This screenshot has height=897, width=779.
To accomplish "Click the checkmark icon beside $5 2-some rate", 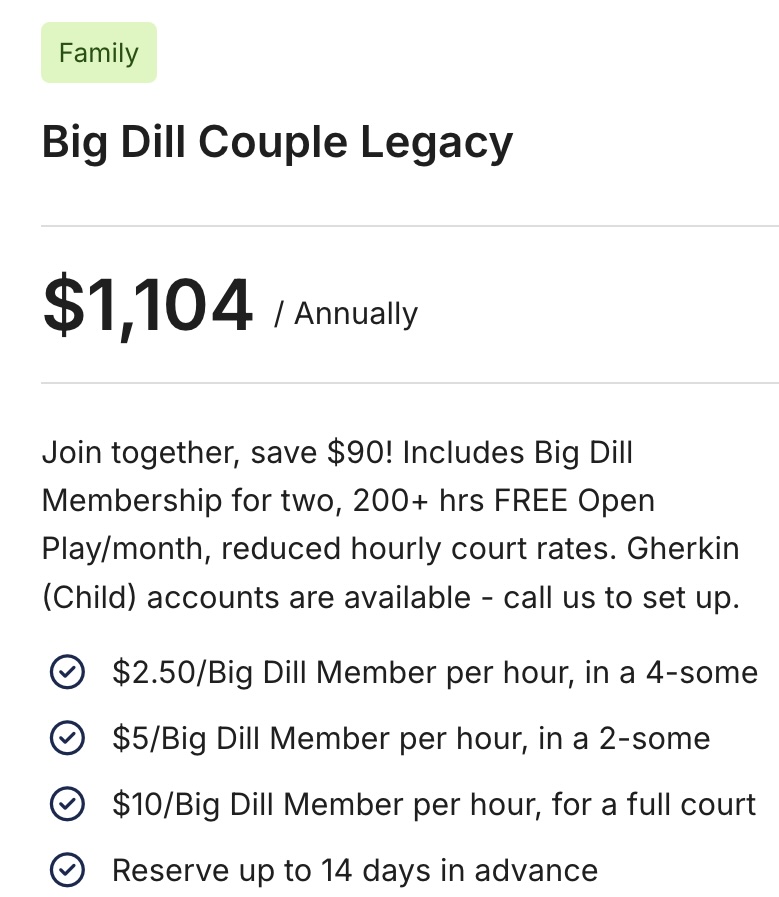I will pos(66,739).
